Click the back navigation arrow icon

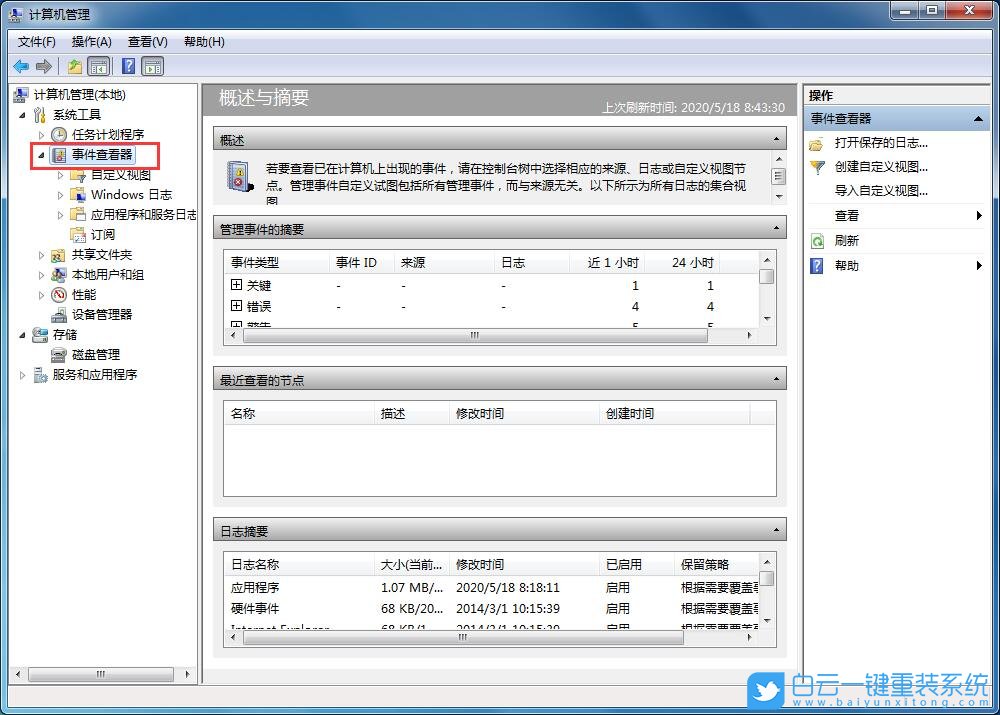[21, 66]
